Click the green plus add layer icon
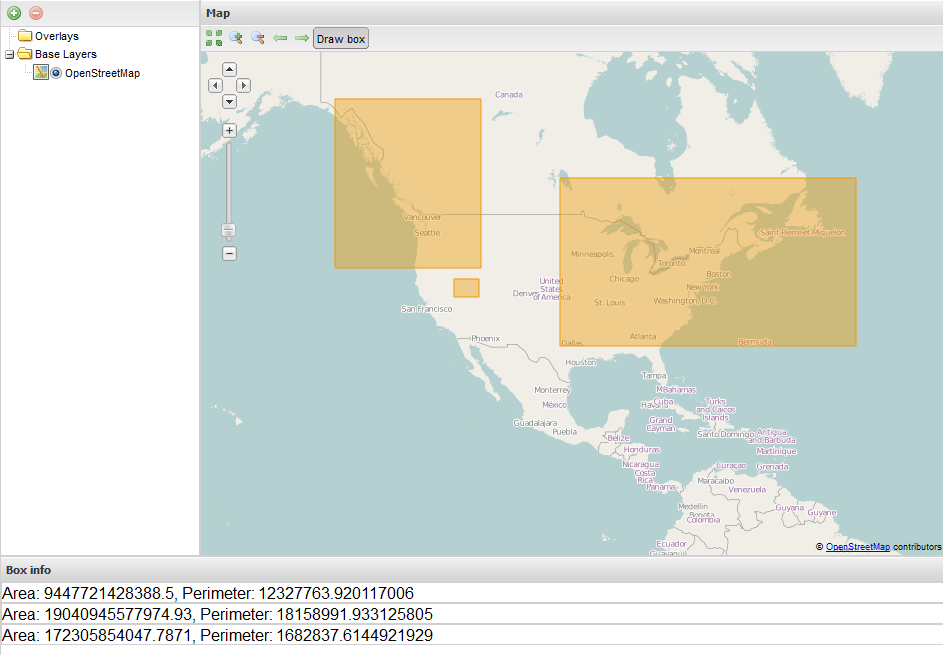The height and width of the screenshot is (655, 943). tap(13, 13)
